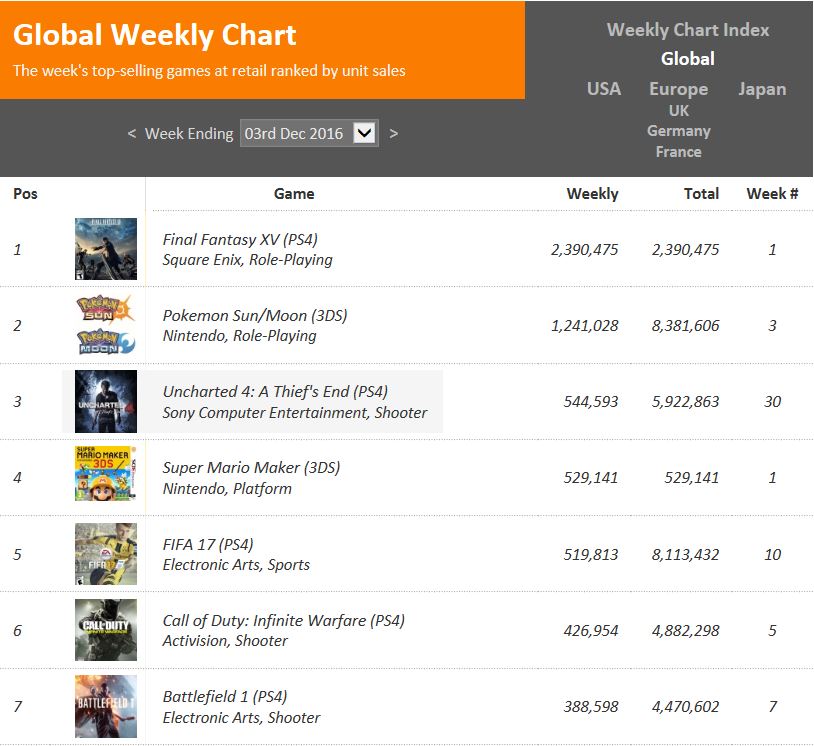The image size is (814, 746).
Task: Select the FIFA 17 cover thumbnail
Action: coord(106,554)
